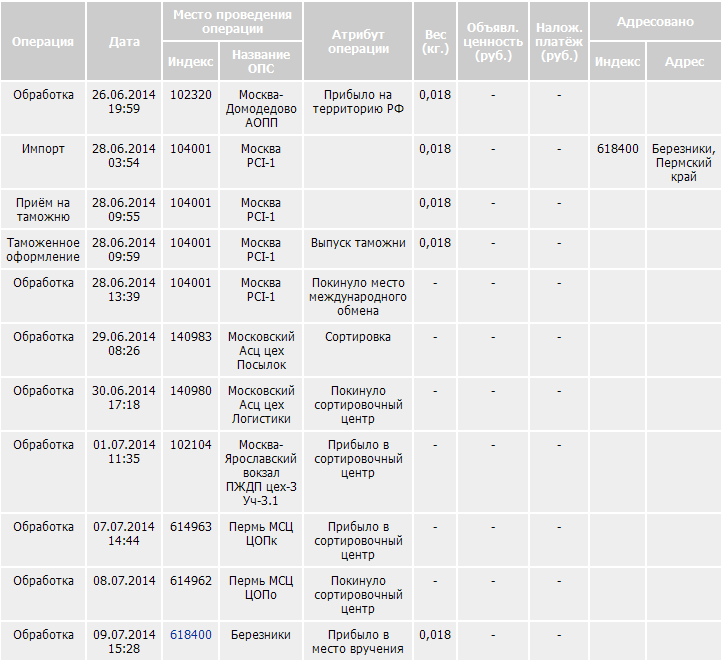Click the Дата column header
This screenshot has height=670, width=722.
tap(124, 42)
